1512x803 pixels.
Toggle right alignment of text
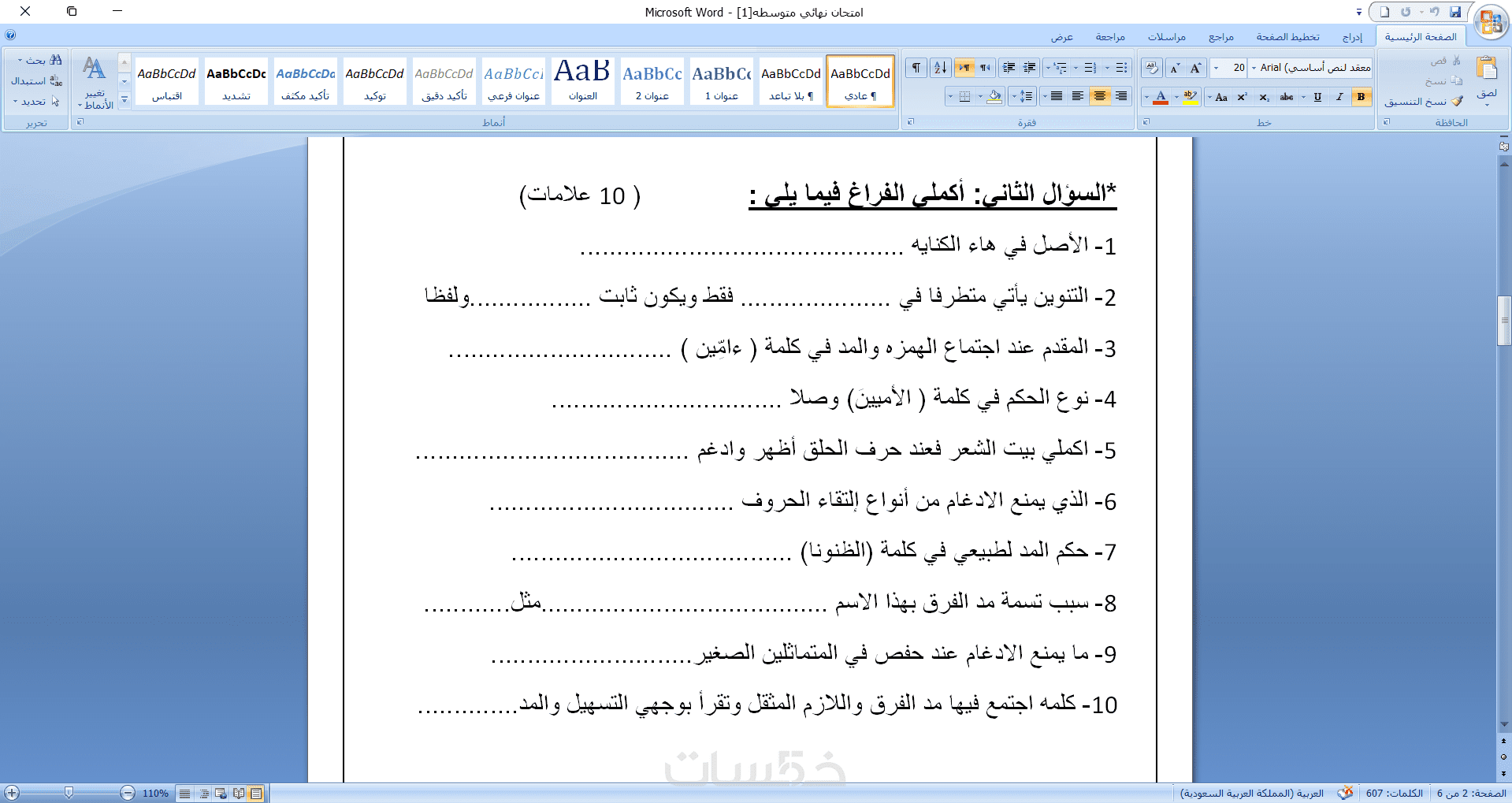[x=1121, y=97]
